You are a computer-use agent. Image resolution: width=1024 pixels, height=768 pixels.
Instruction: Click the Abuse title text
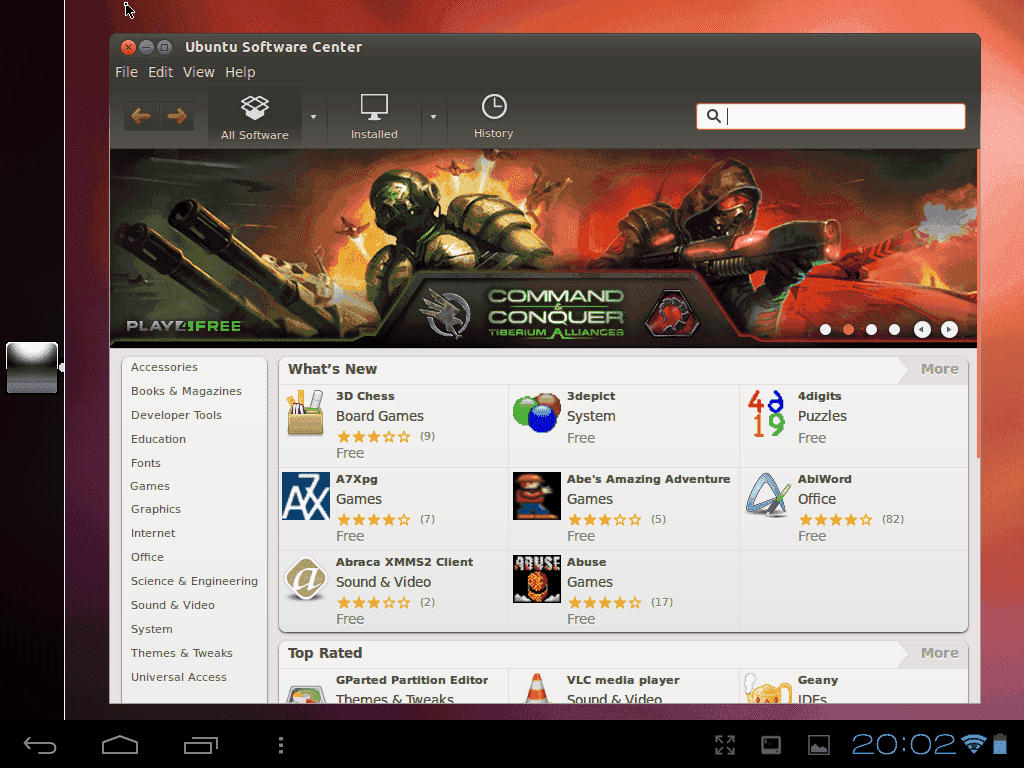[x=586, y=562]
